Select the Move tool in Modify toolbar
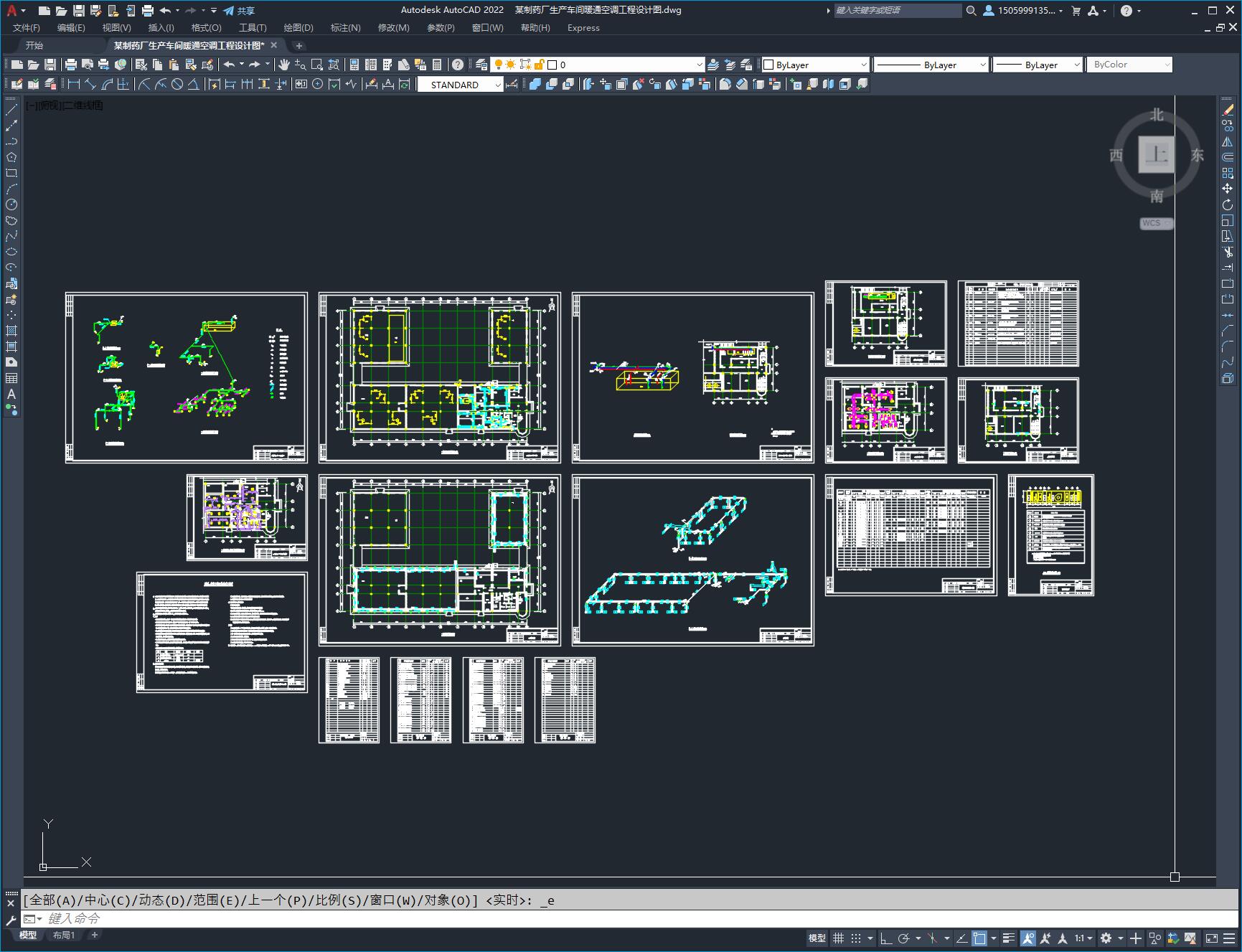This screenshot has height=952, width=1242. 1228,189
